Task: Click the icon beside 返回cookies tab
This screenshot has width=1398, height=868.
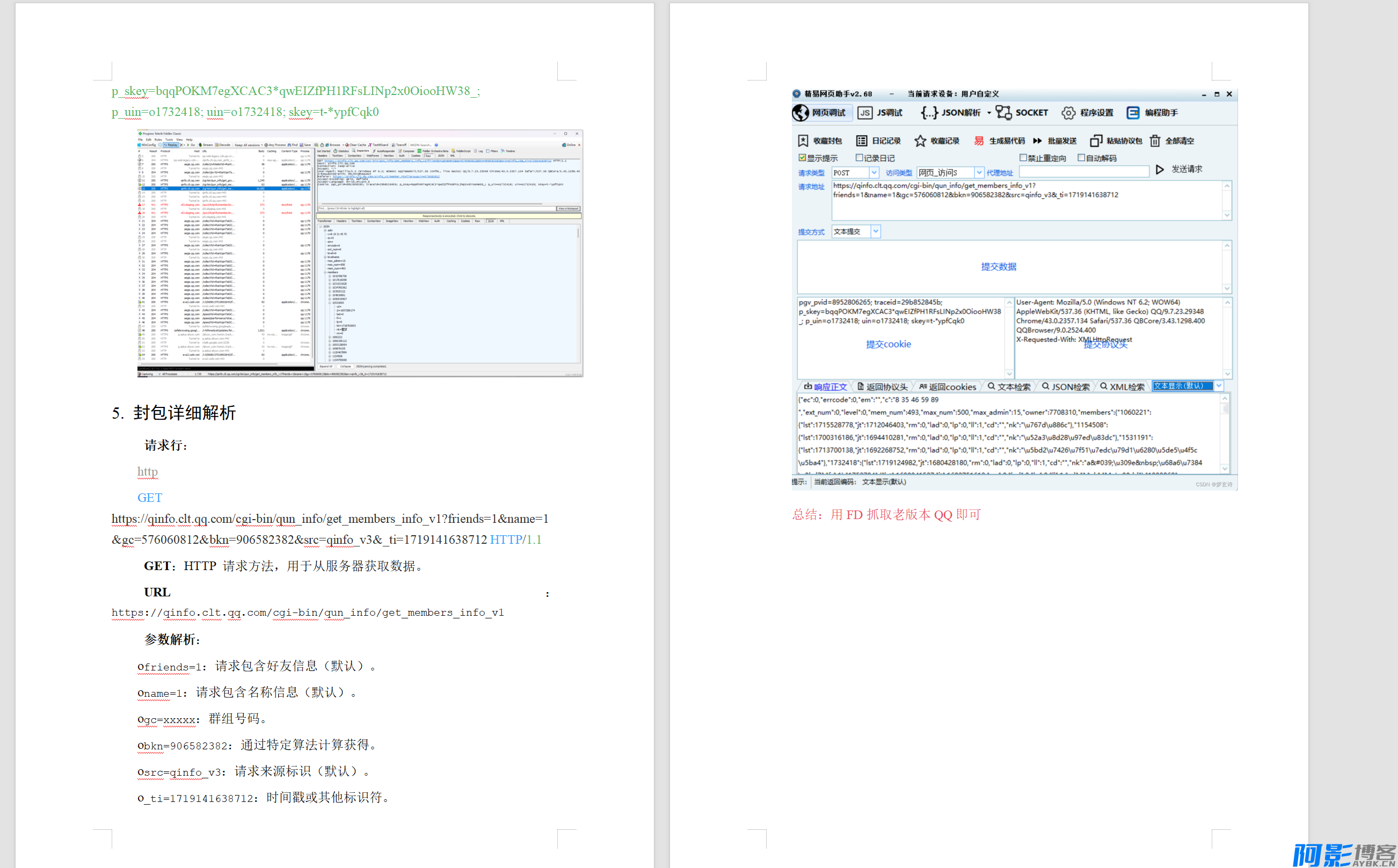Action: click(923, 386)
